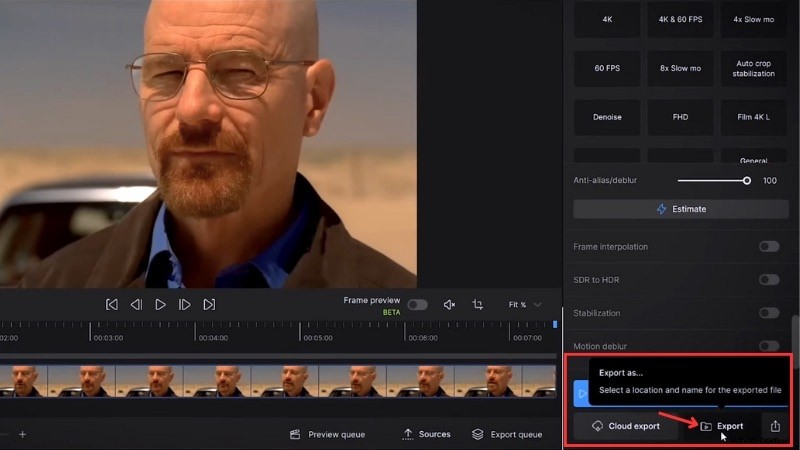Play the video preview

[x=160, y=305]
